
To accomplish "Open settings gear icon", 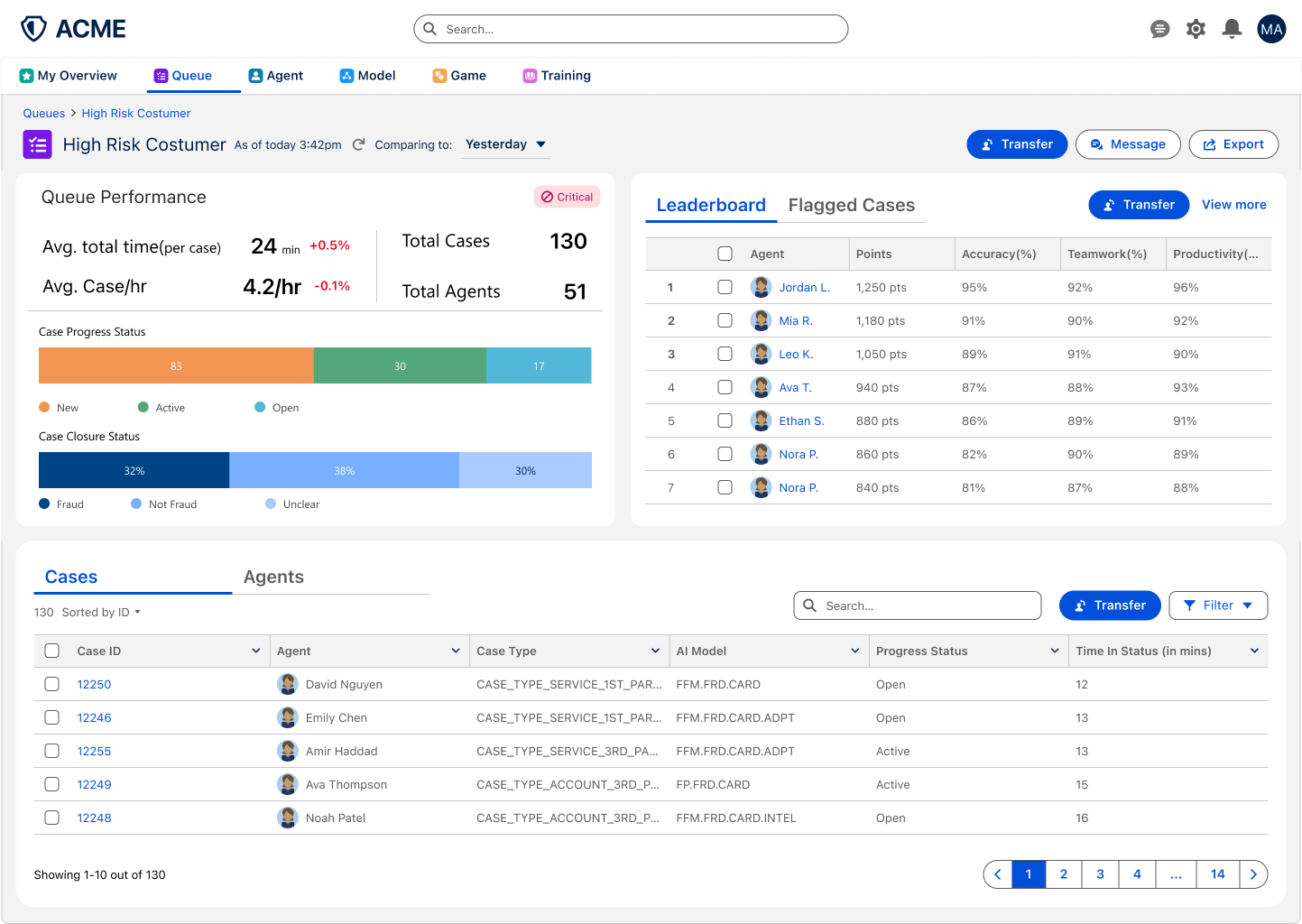I will click(1196, 29).
